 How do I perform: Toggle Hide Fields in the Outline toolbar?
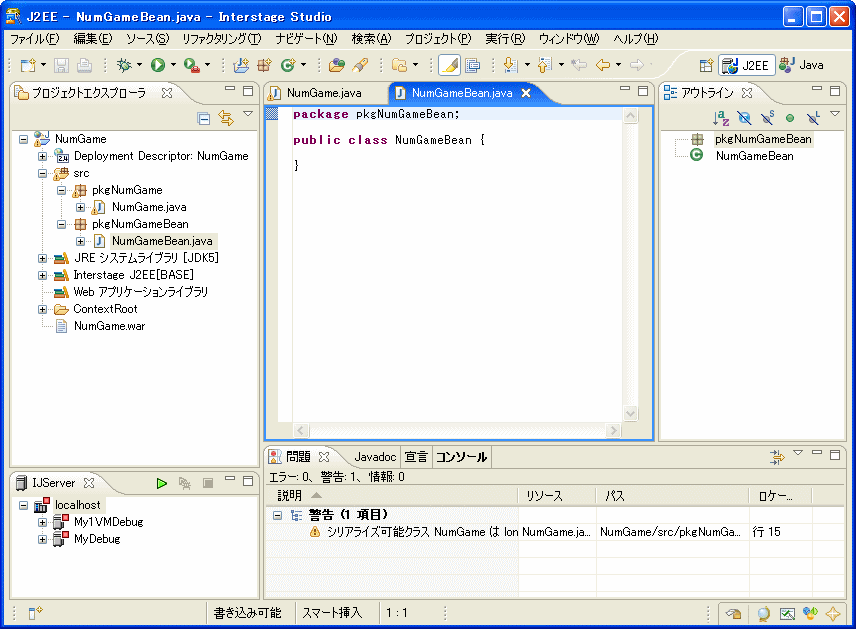744,118
